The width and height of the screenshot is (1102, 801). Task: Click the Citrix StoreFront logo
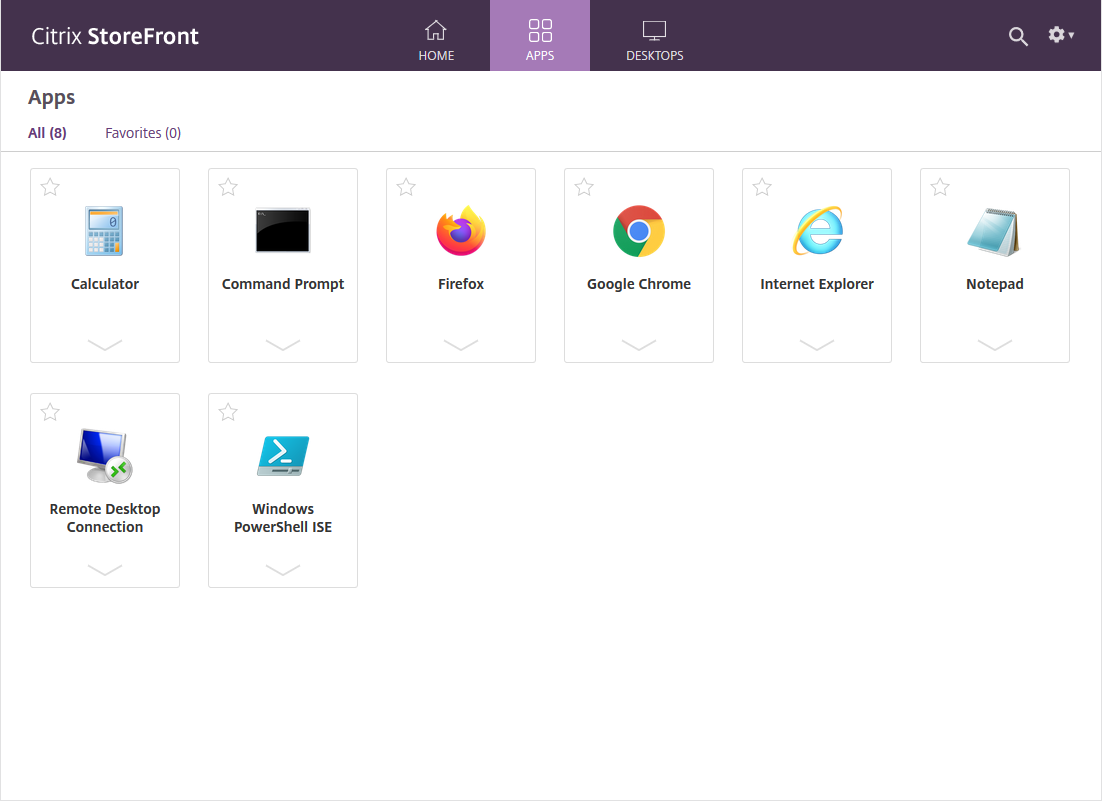[115, 36]
